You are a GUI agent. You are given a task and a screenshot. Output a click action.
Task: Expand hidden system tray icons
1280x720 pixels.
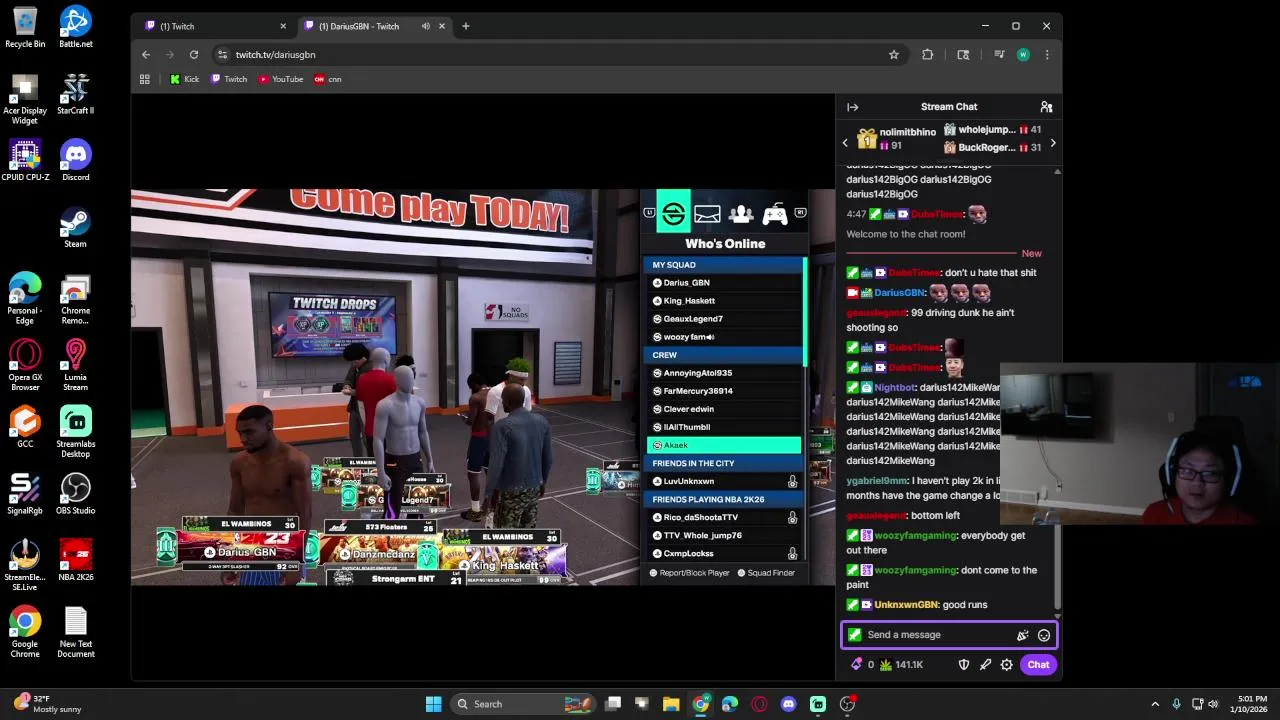tap(1155, 704)
